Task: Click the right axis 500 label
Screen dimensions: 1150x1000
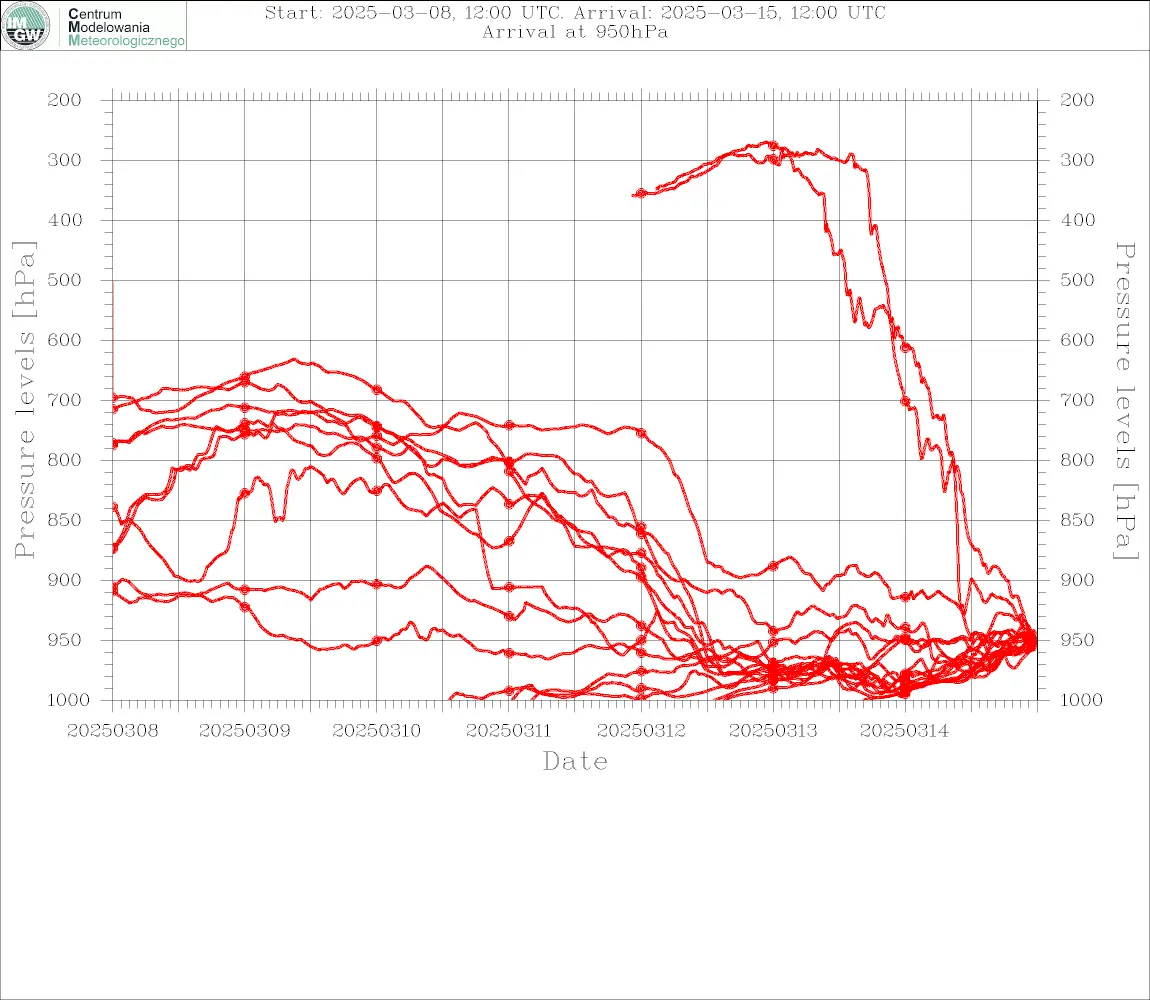Action: (1077, 280)
